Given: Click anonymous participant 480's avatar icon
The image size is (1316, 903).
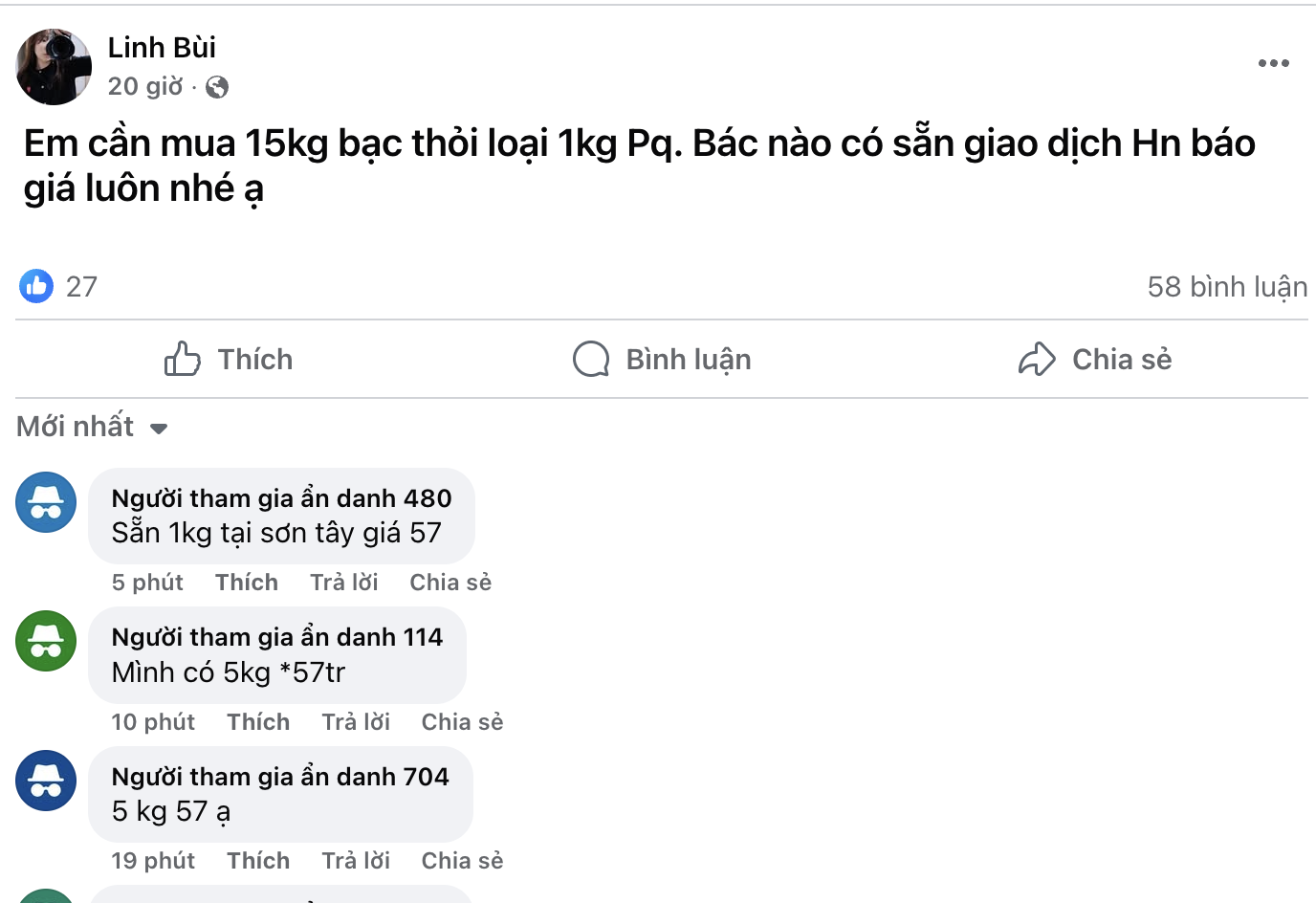Looking at the screenshot, I should (46, 502).
